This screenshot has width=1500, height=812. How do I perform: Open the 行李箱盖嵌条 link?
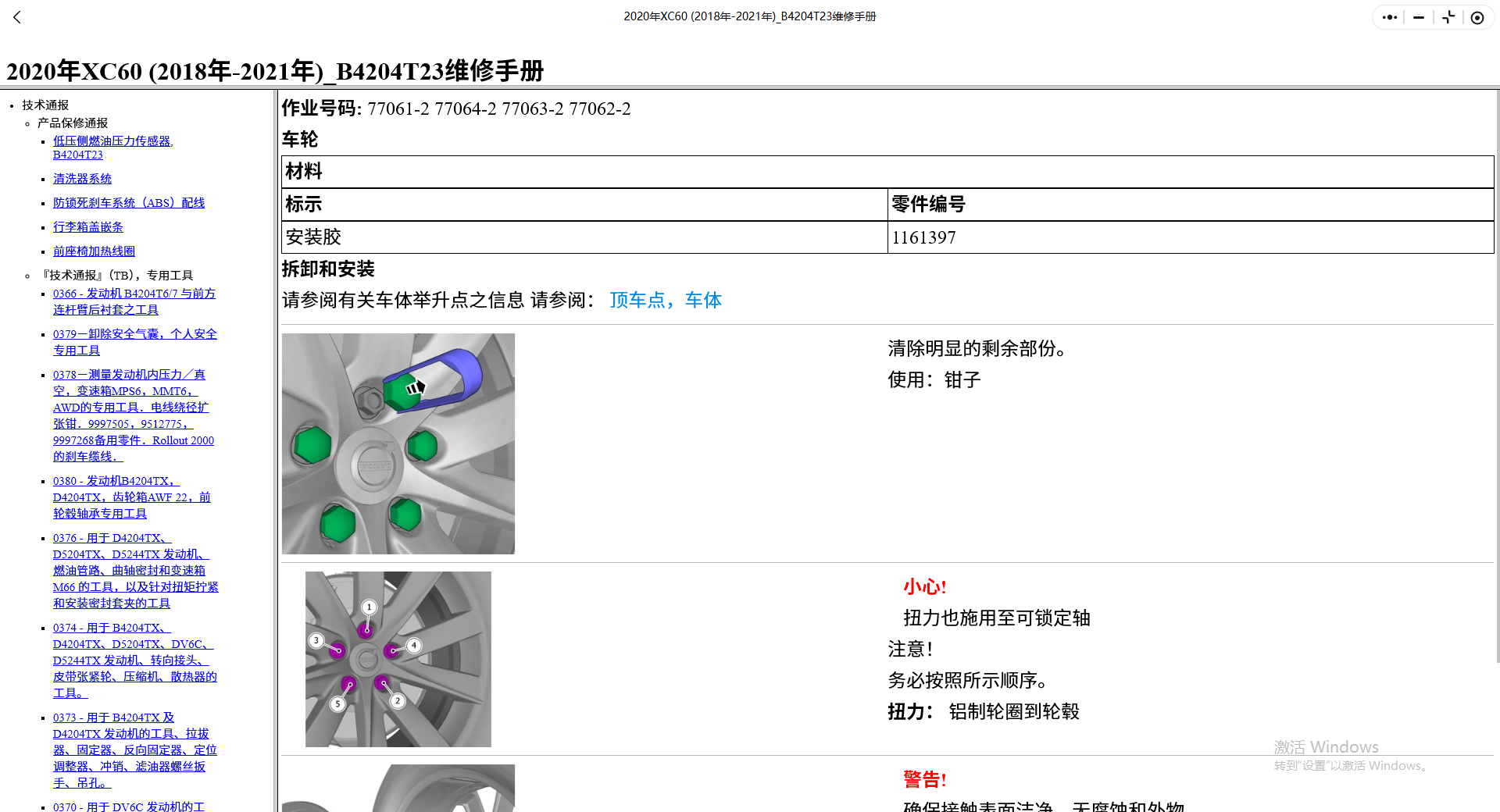(88, 227)
